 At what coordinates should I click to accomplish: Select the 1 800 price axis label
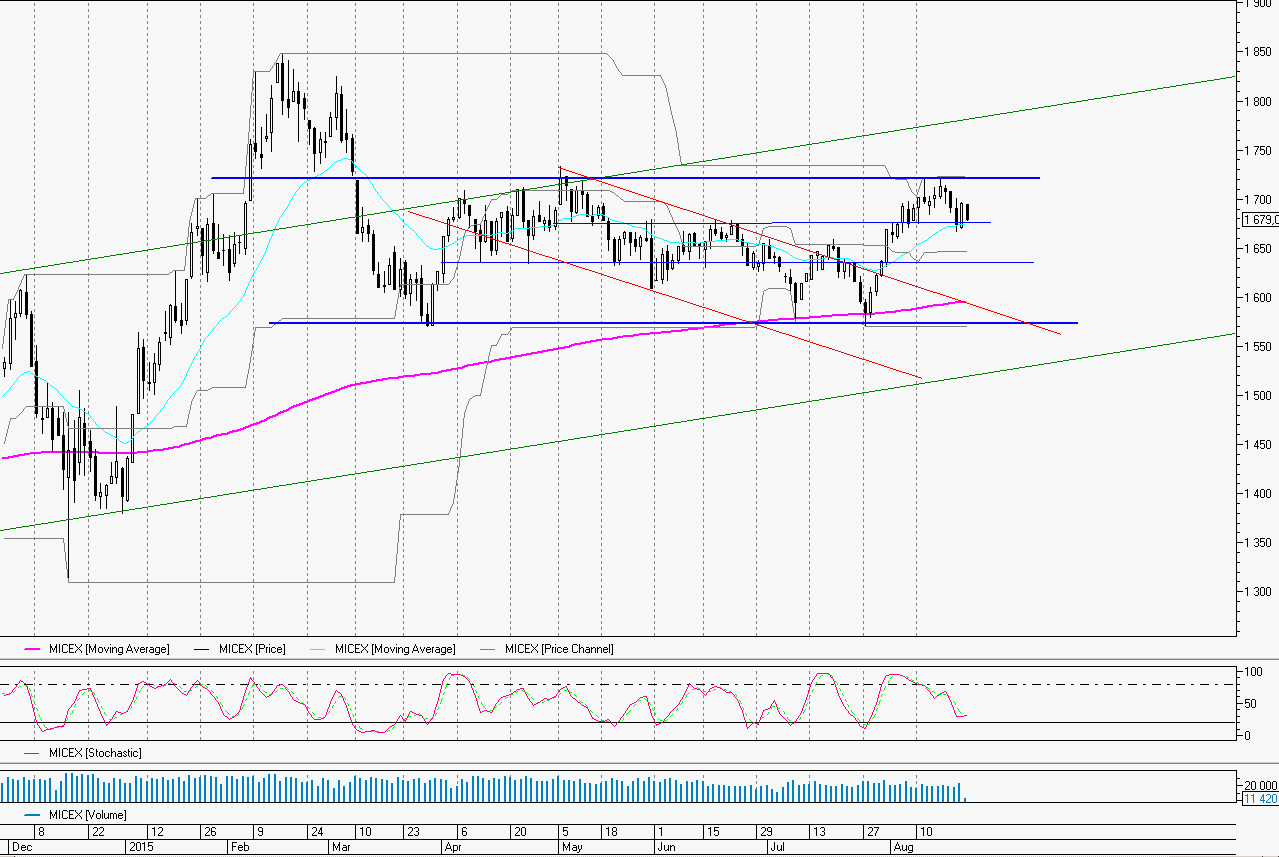tap(1258, 101)
